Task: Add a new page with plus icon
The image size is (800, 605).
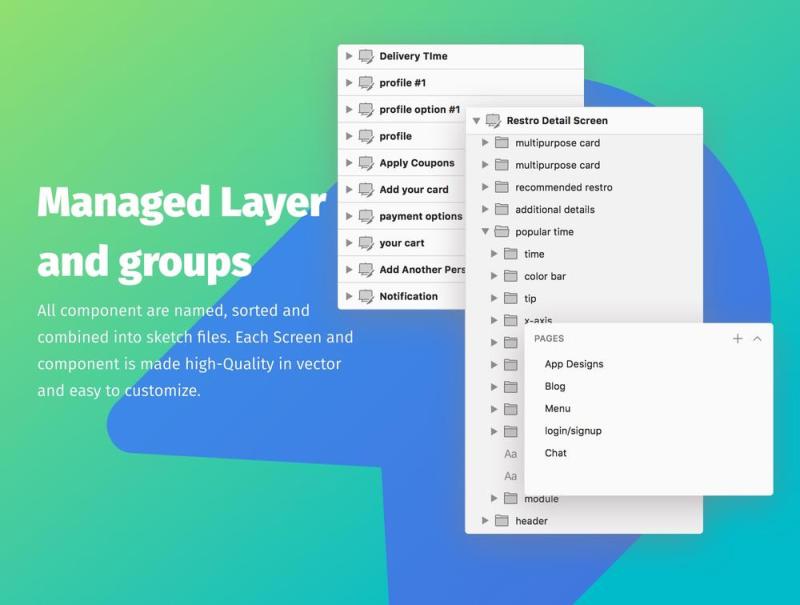Action: point(738,339)
